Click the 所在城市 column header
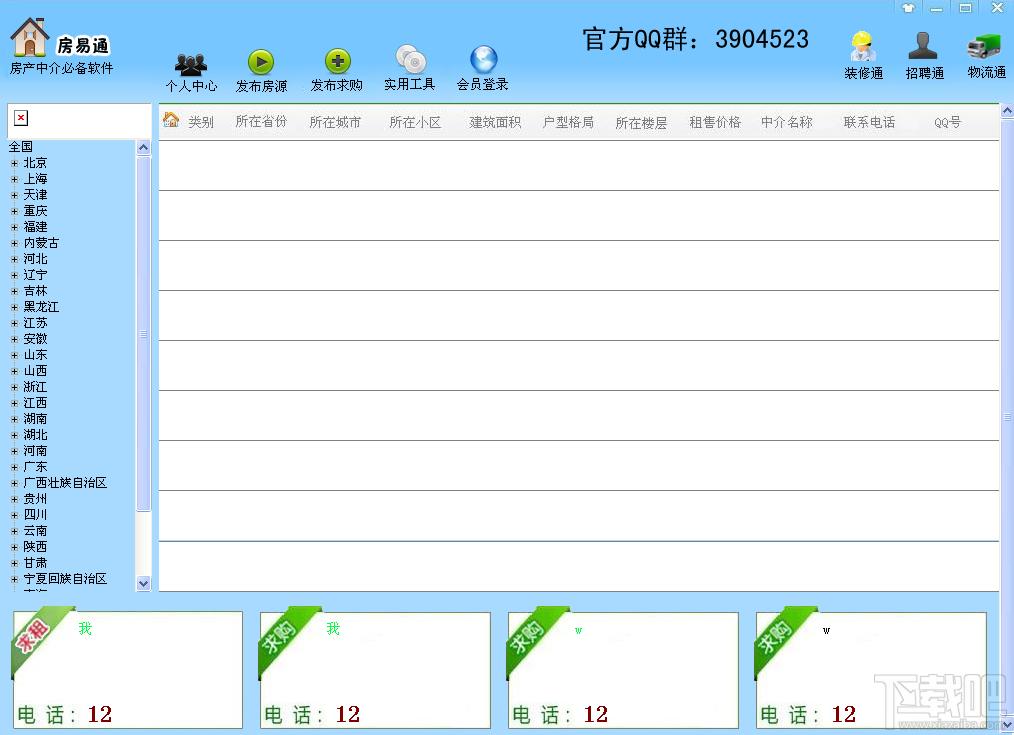This screenshot has height=735, width=1014. pos(335,123)
